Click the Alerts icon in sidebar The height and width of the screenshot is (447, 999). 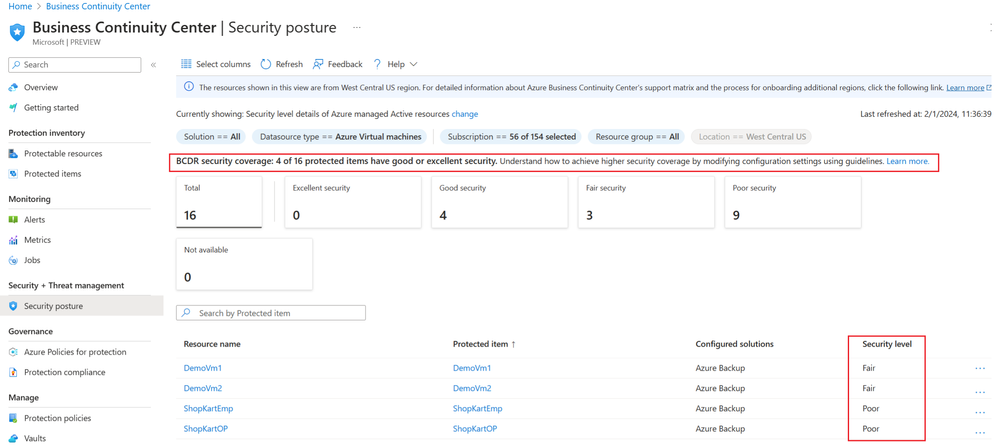[x=13, y=220]
